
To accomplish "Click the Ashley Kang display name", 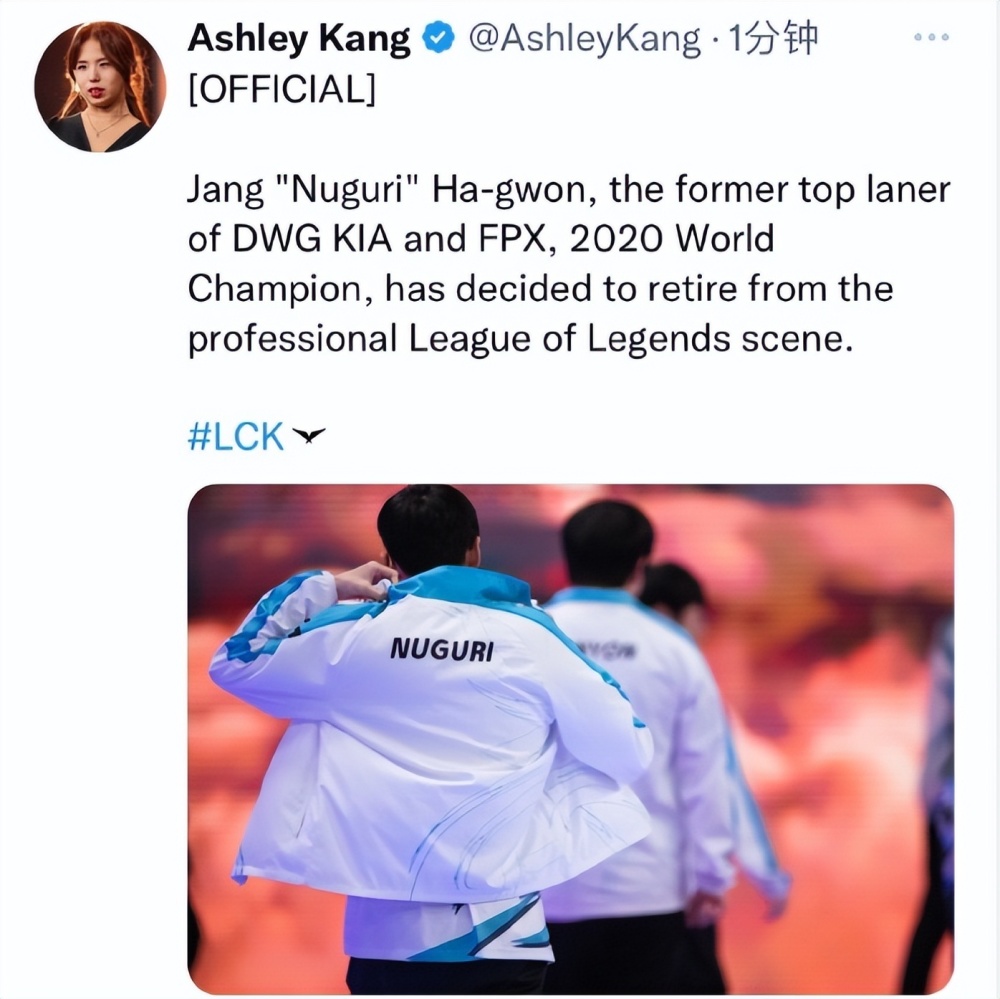I will point(298,38).
